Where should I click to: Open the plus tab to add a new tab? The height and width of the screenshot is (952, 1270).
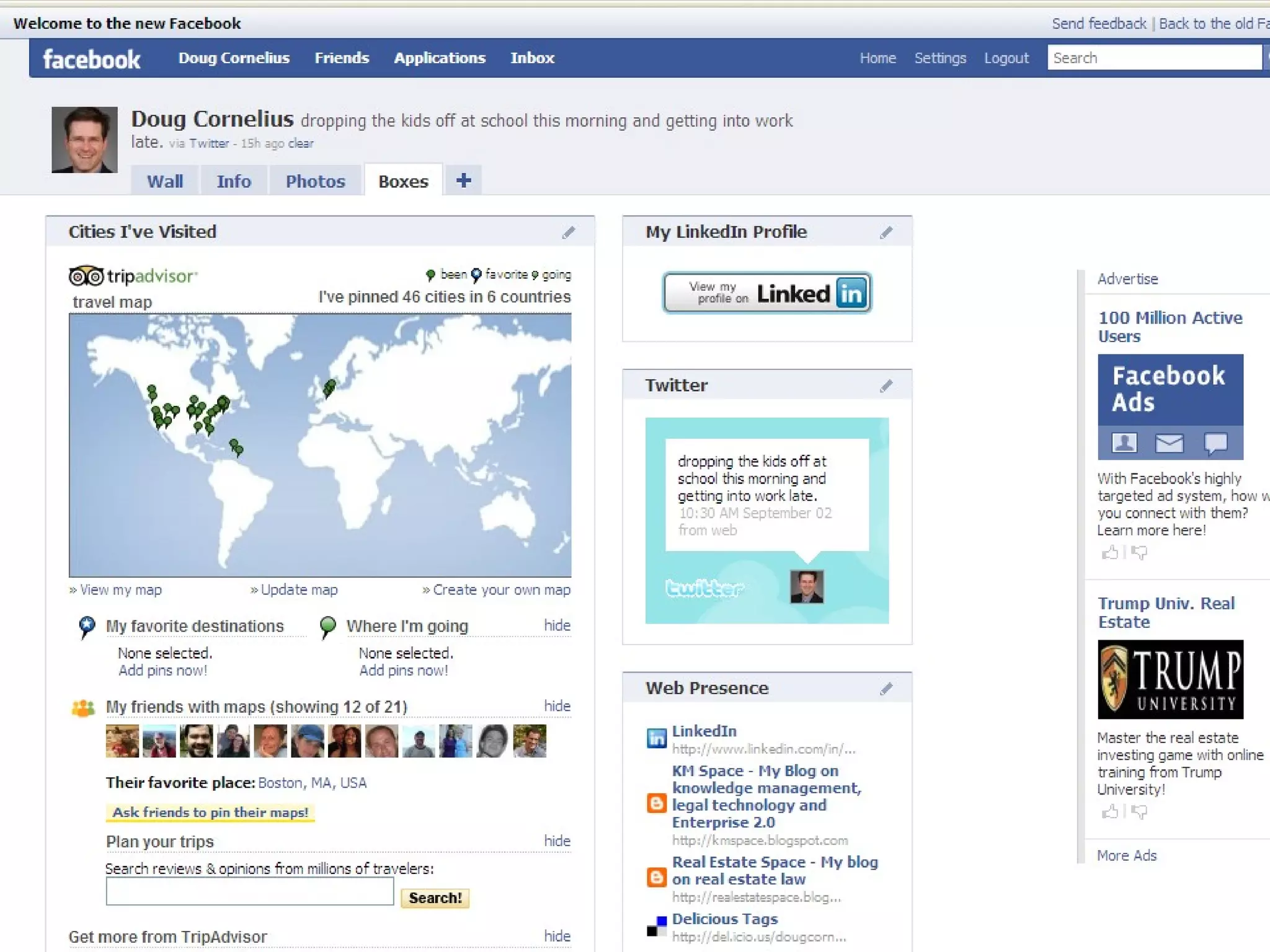click(463, 180)
